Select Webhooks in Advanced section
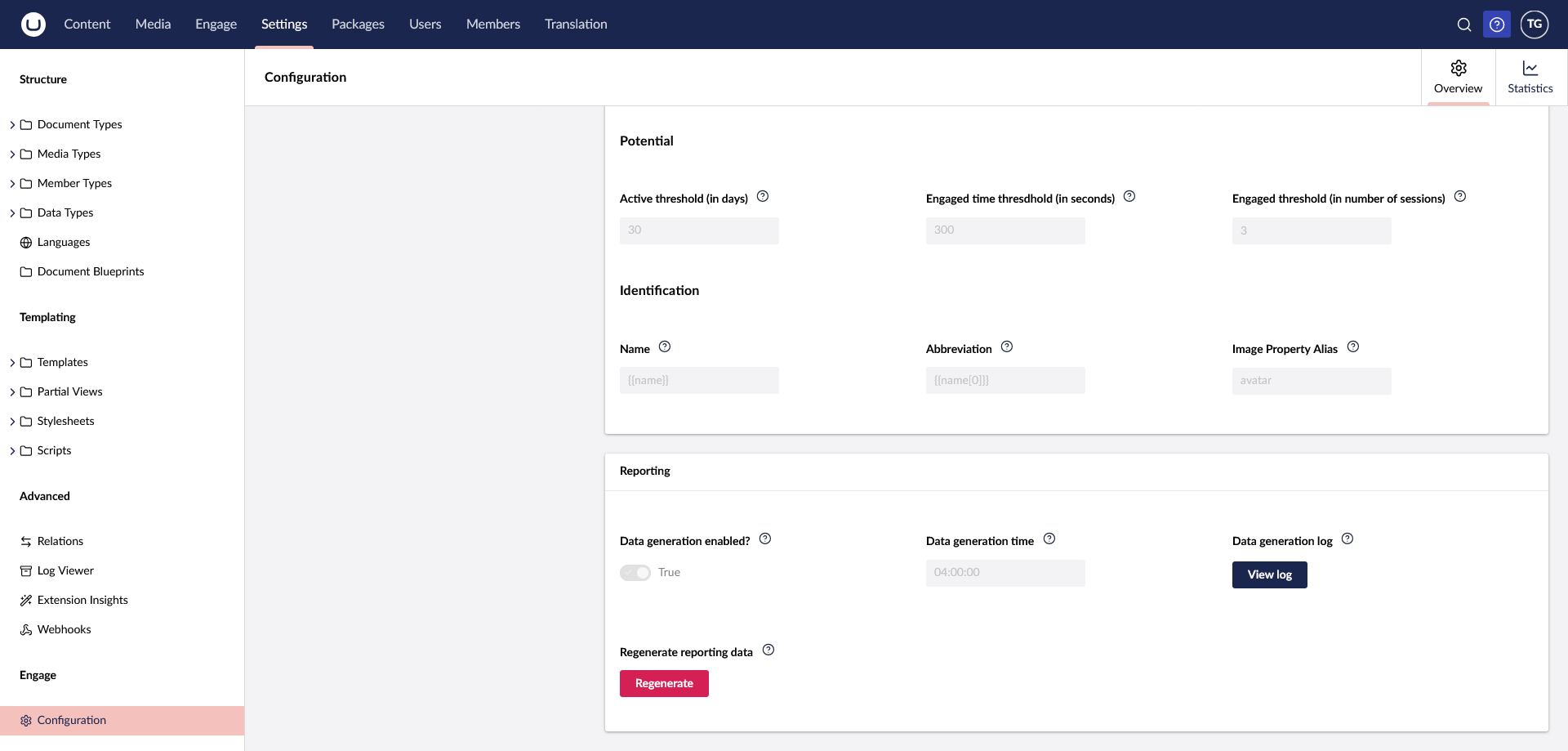The image size is (1568, 751). 64,630
